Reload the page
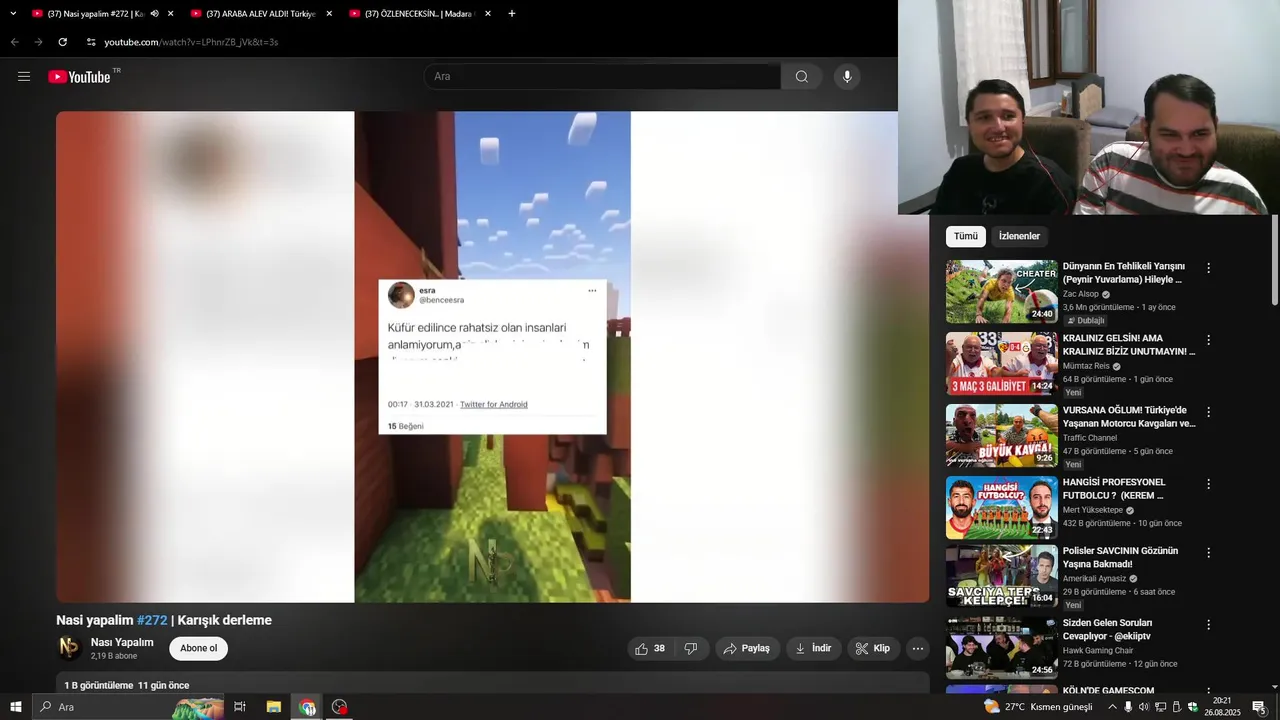Image resolution: width=1280 pixels, height=720 pixels. [x=62, y=42]
